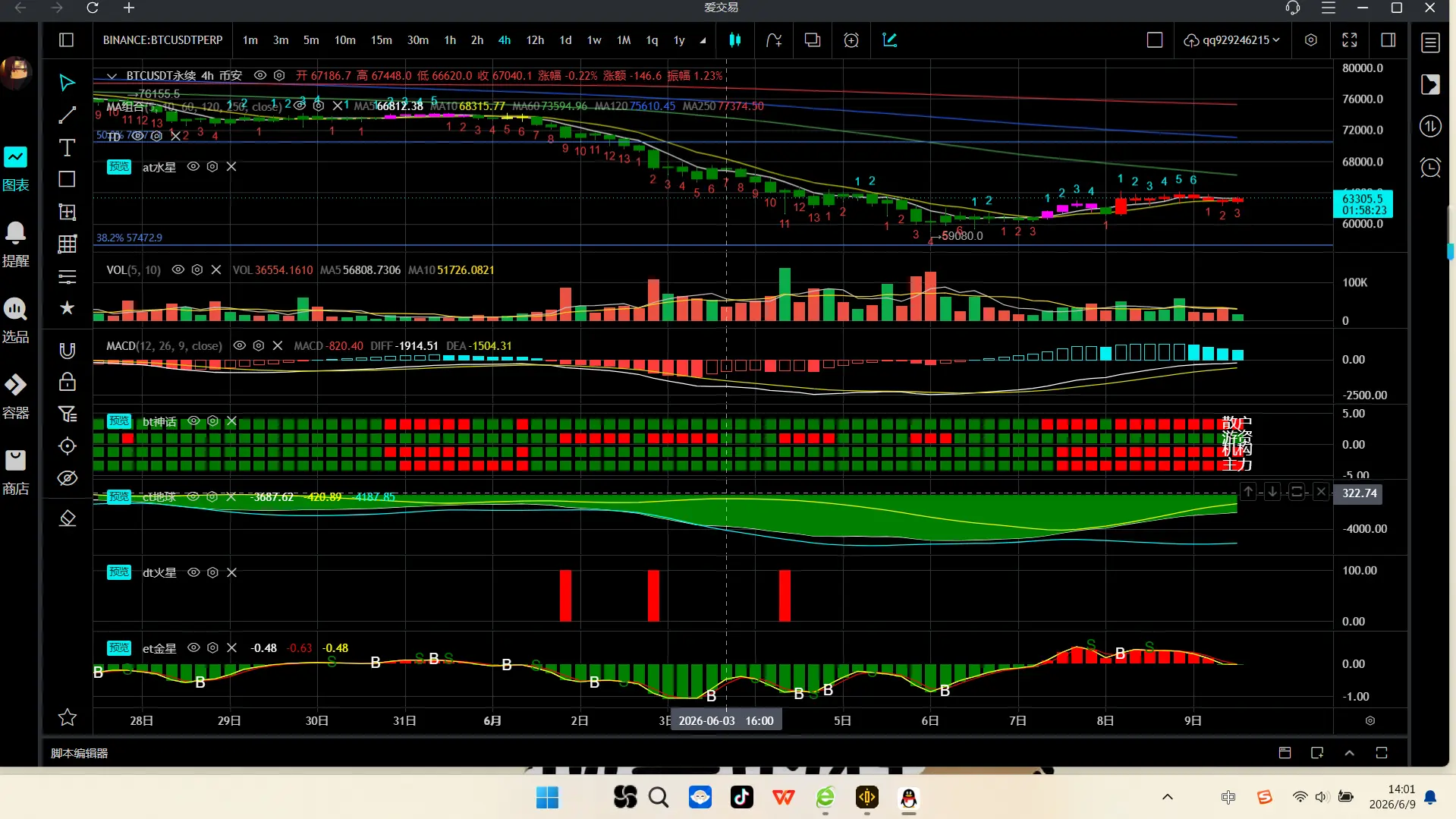Open the crosshair target tool
Image resolution: width=1456 pixels, height=819 pixels.
click(x=67, y=446)
